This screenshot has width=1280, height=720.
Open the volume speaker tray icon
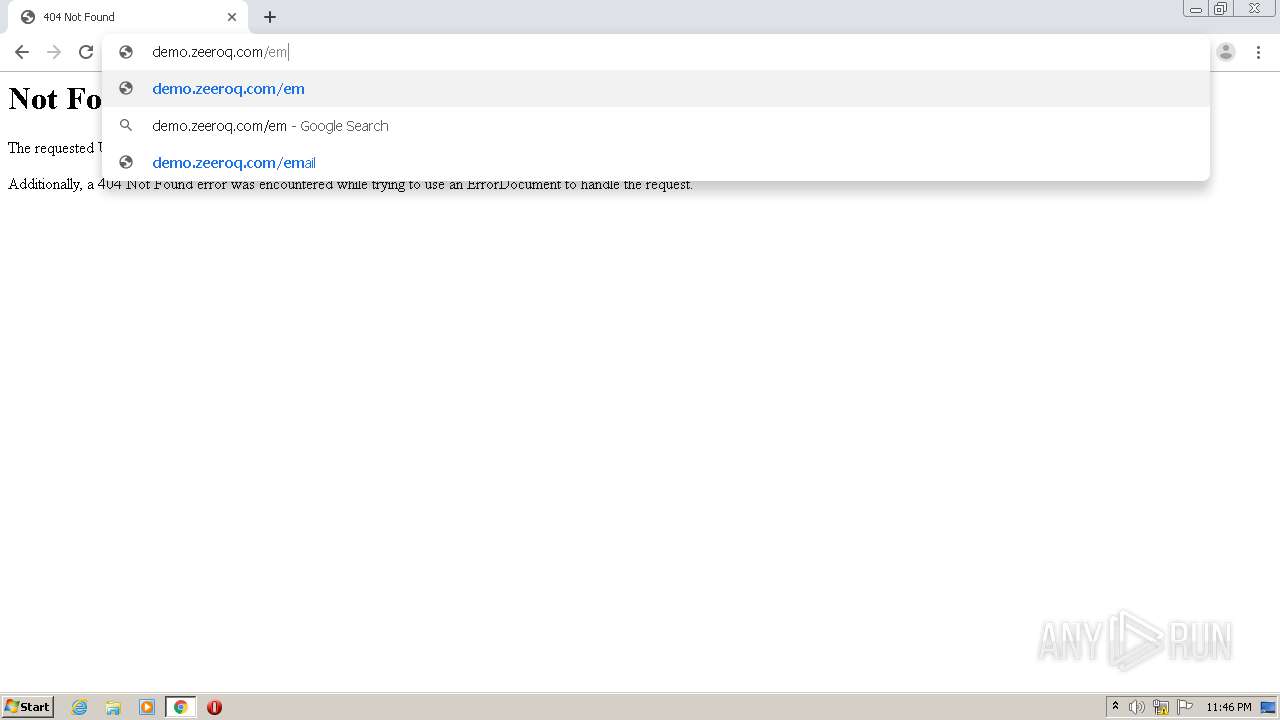(x=1136, y=707)
